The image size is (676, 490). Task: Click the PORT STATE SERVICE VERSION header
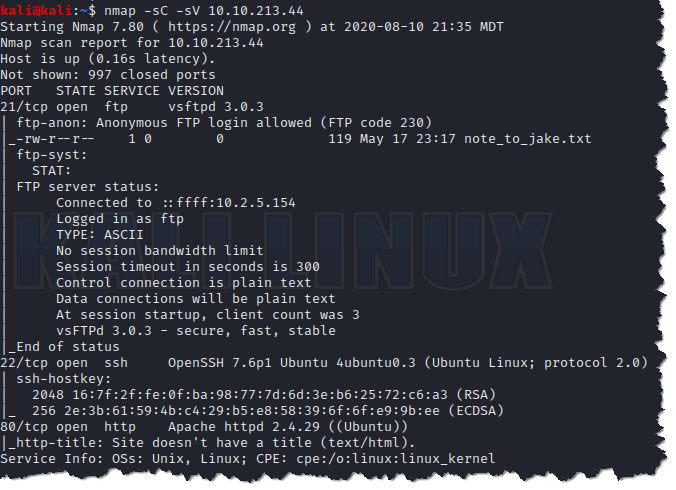coord(111,91)
